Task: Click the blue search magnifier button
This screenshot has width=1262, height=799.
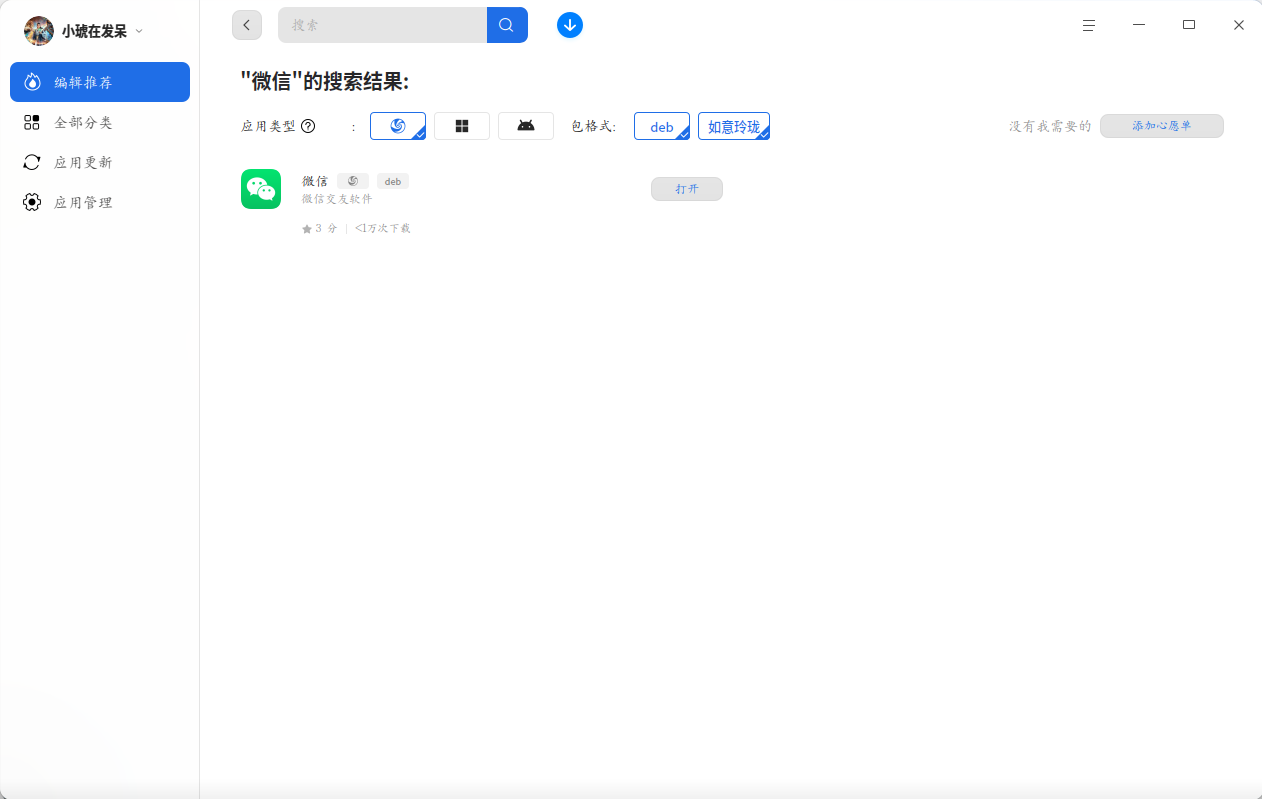Action: (507, 25)
